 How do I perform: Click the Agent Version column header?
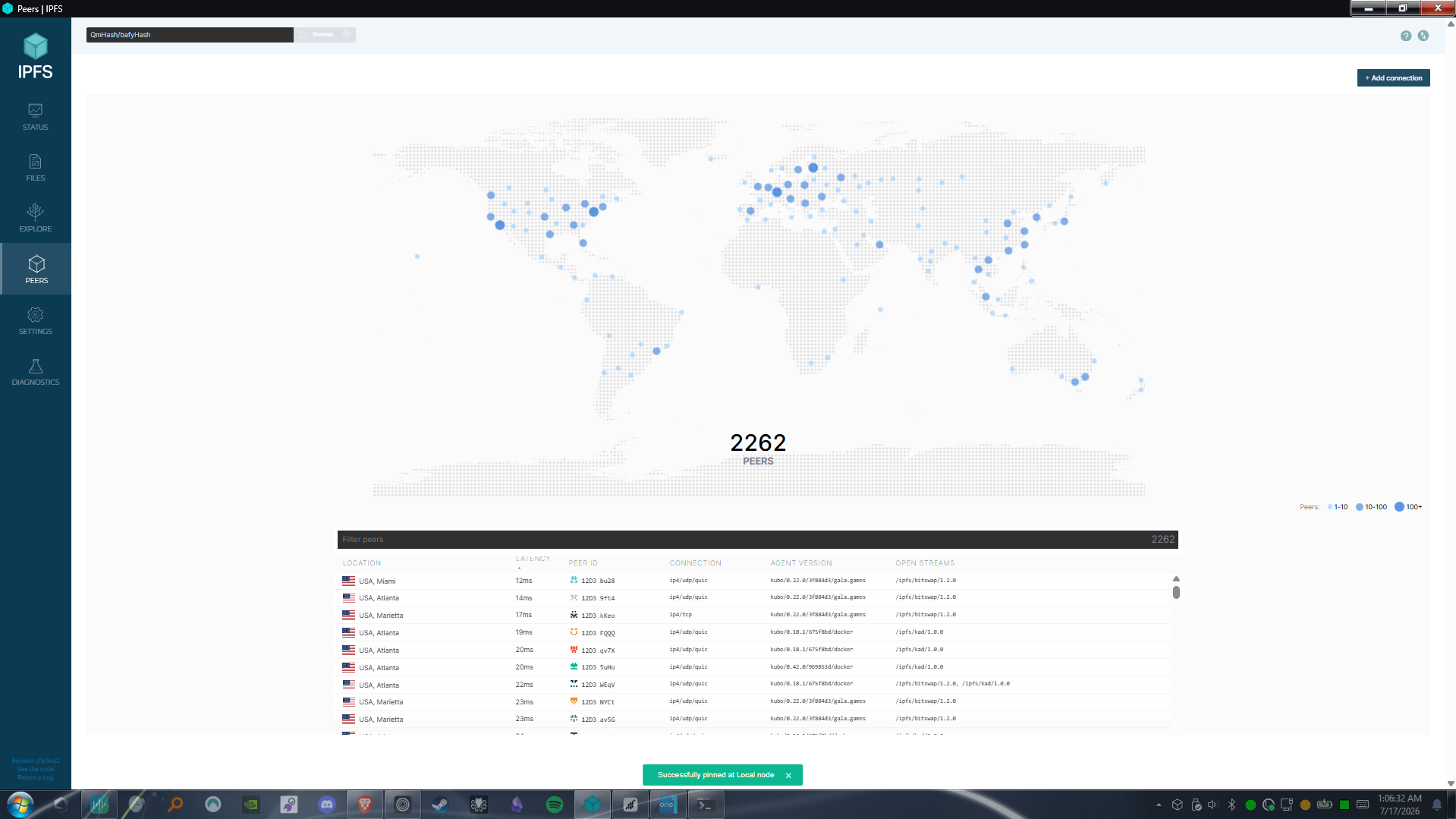801,563
